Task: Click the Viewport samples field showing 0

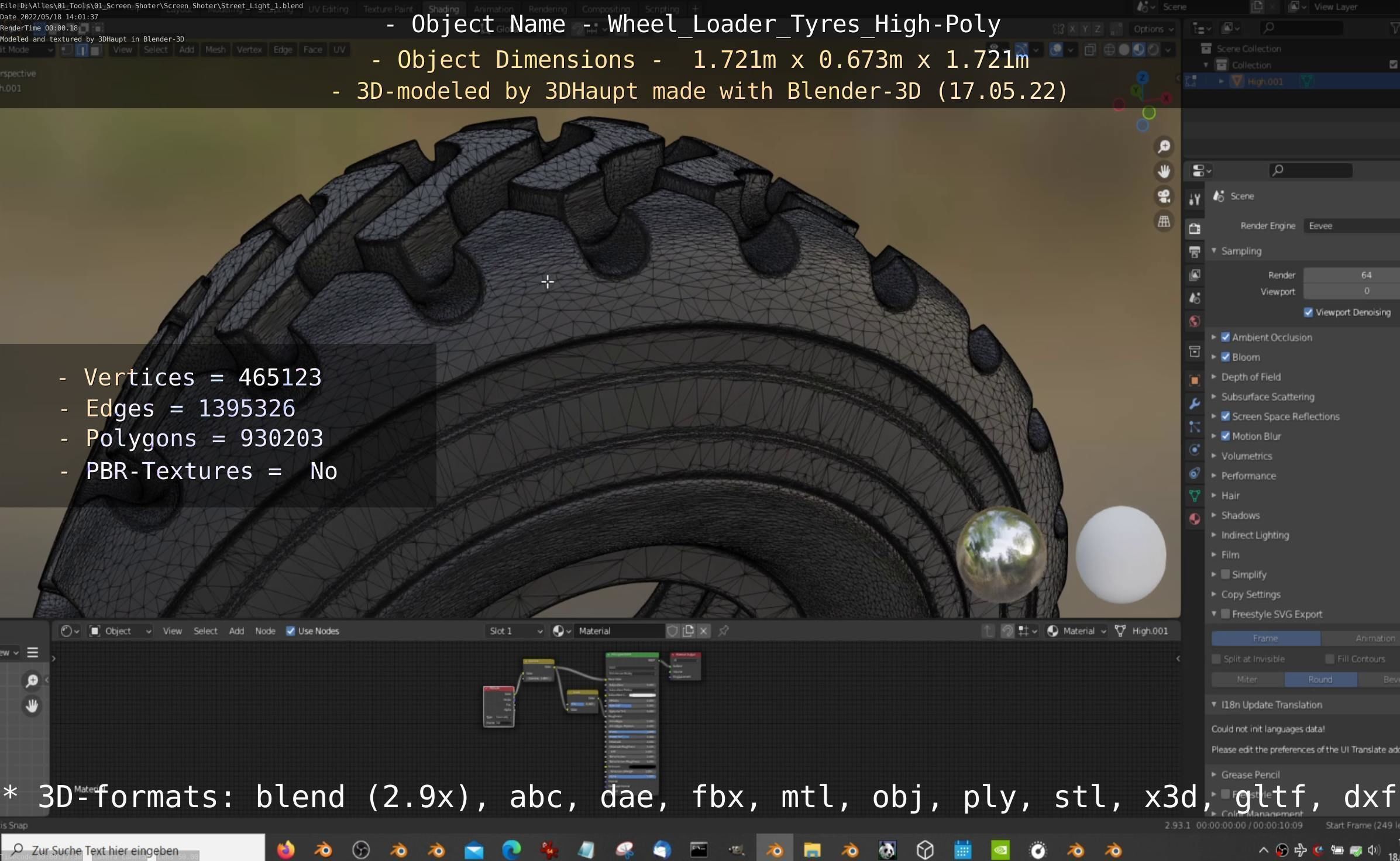Action: [1351, 291]
